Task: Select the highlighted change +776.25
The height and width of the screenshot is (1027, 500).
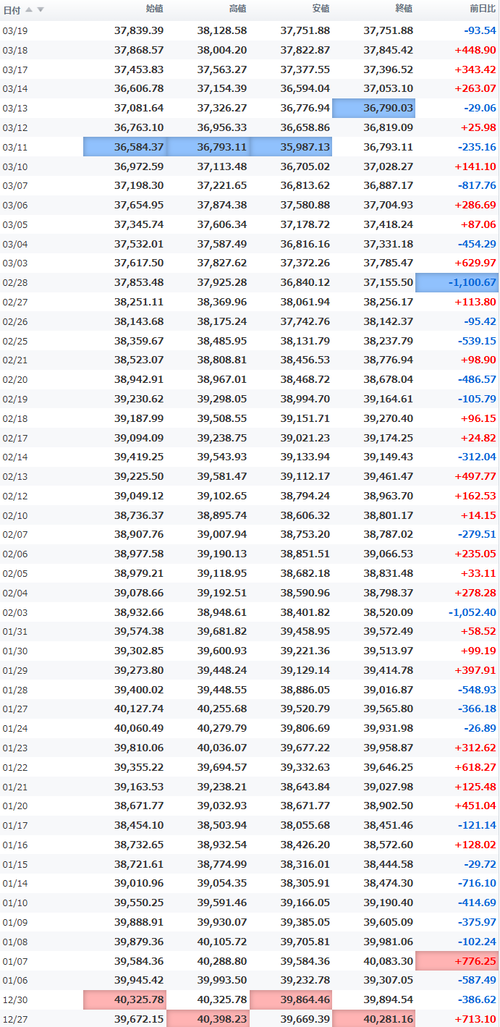Action: pyautogui.click(x=457, y=962)
